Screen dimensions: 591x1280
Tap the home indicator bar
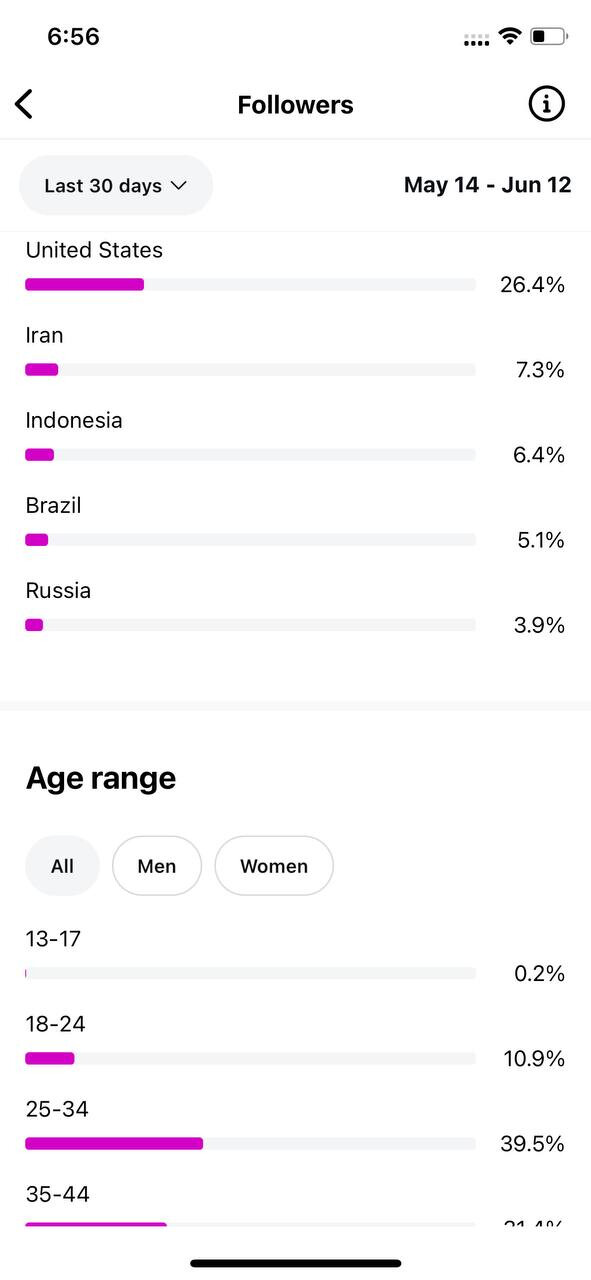[296, 1263]
